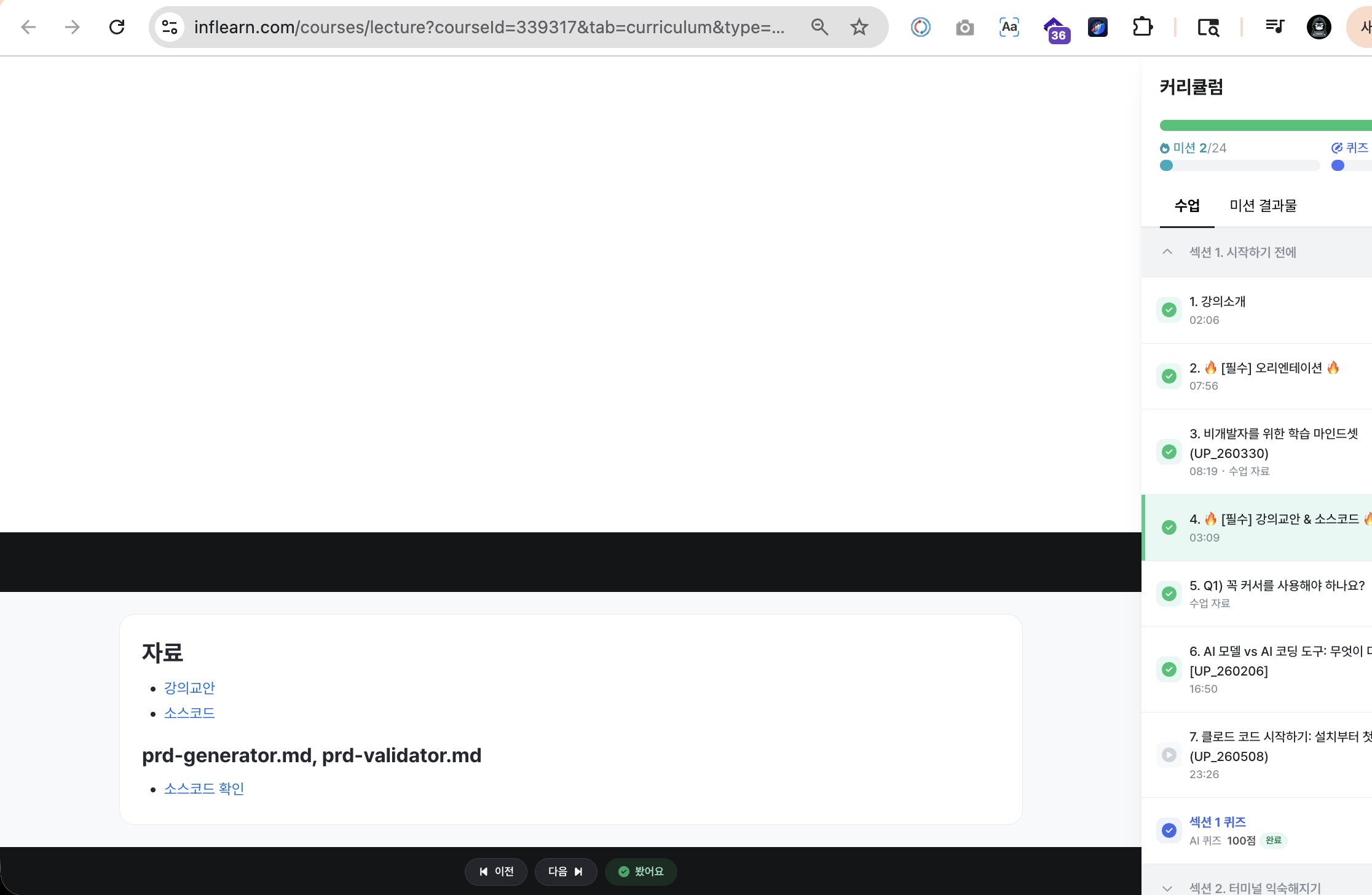The height and width of the screenshot is (895, 1372).
Task: Open lecture 3. 비개발자를 위한 학습 마인드셋
Action: [1256, 452]
